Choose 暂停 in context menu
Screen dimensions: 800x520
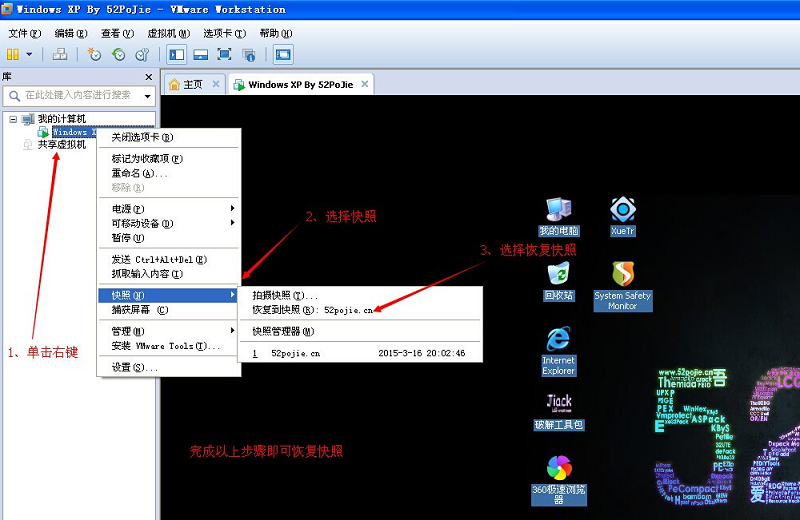[x=168, y=238]
